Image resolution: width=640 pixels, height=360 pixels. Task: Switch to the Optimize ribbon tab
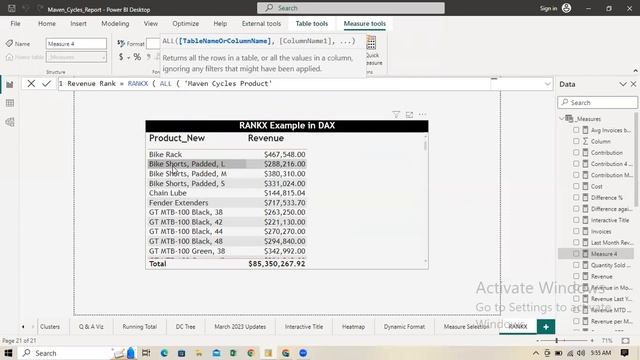[x=186, y=24]
